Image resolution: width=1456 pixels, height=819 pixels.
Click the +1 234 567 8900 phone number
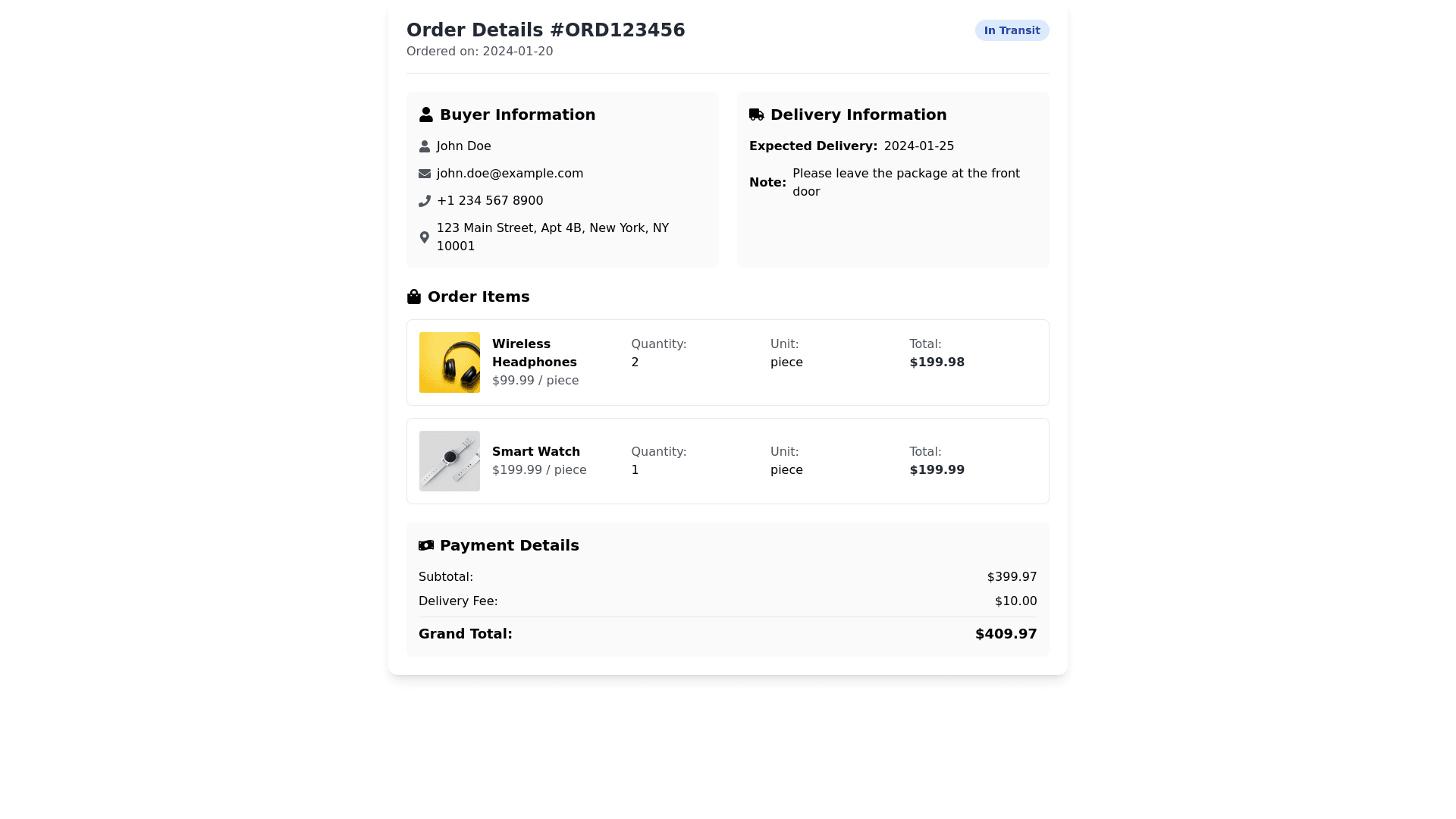click(490, 201)
